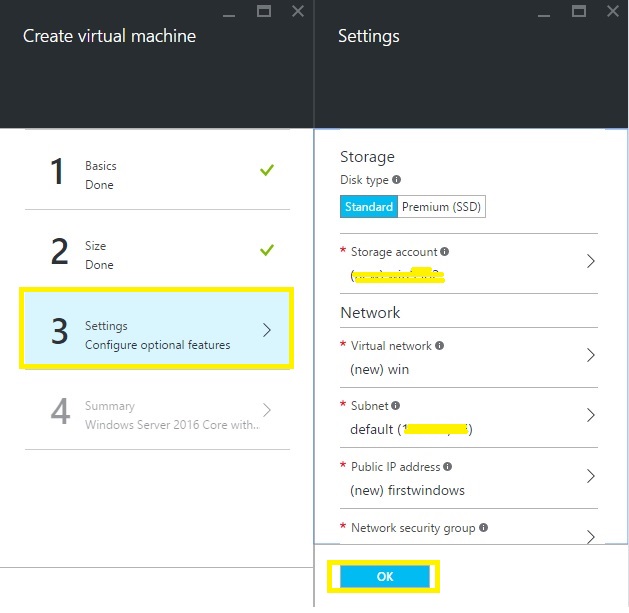Click the Virtual network info icon
629x613 pixels.
[440, 346]
